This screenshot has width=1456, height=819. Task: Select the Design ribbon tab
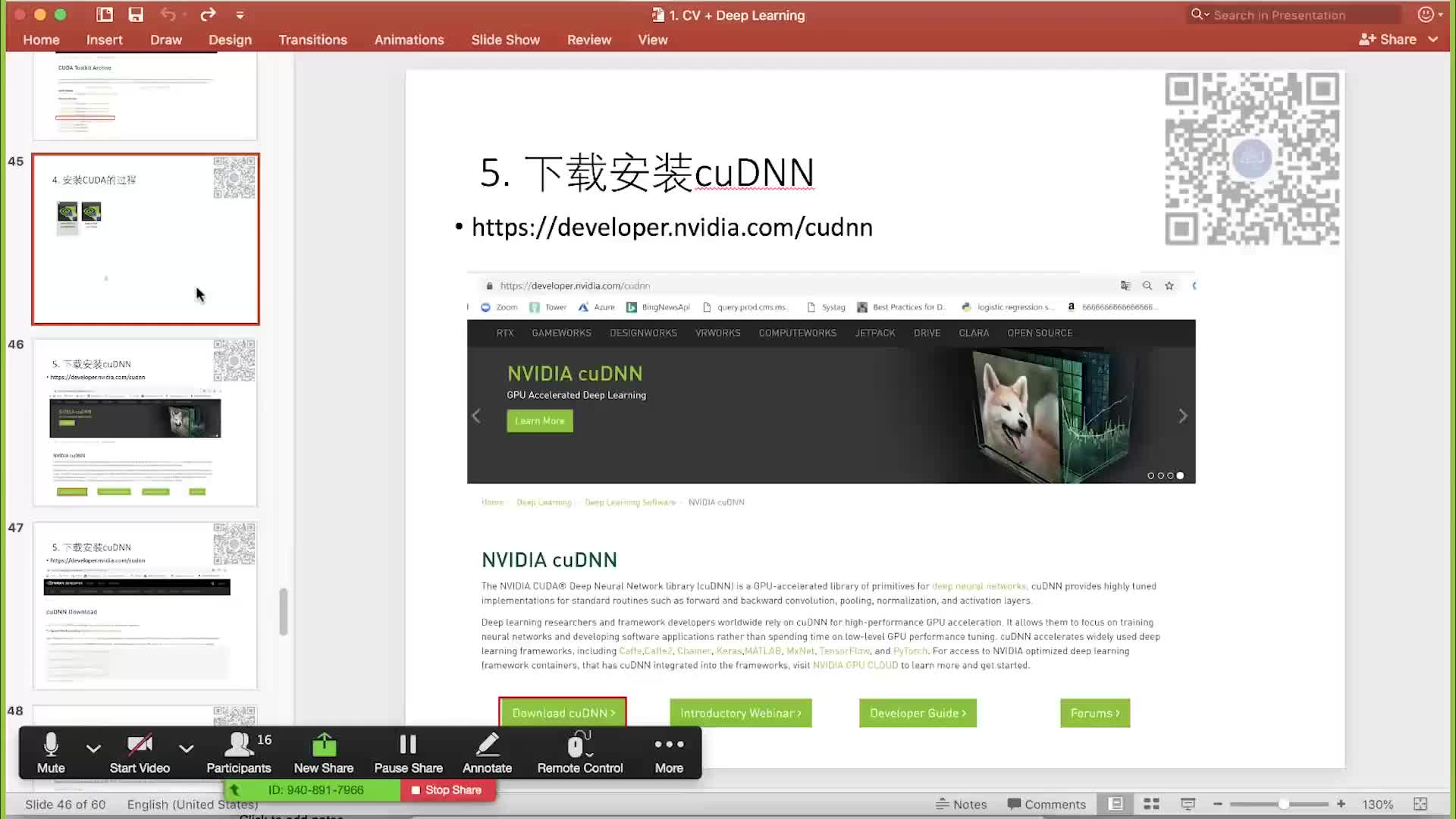click(x=229, y=40)
